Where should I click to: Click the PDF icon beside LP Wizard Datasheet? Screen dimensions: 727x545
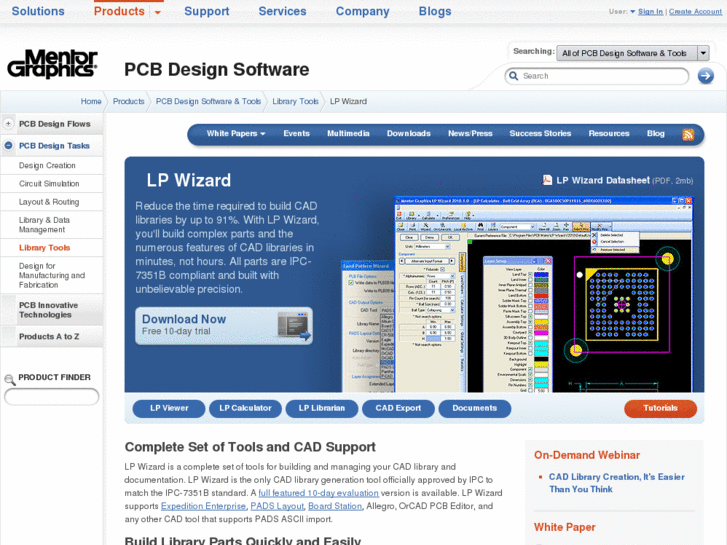pyautogui.click(x=547, y=180)
